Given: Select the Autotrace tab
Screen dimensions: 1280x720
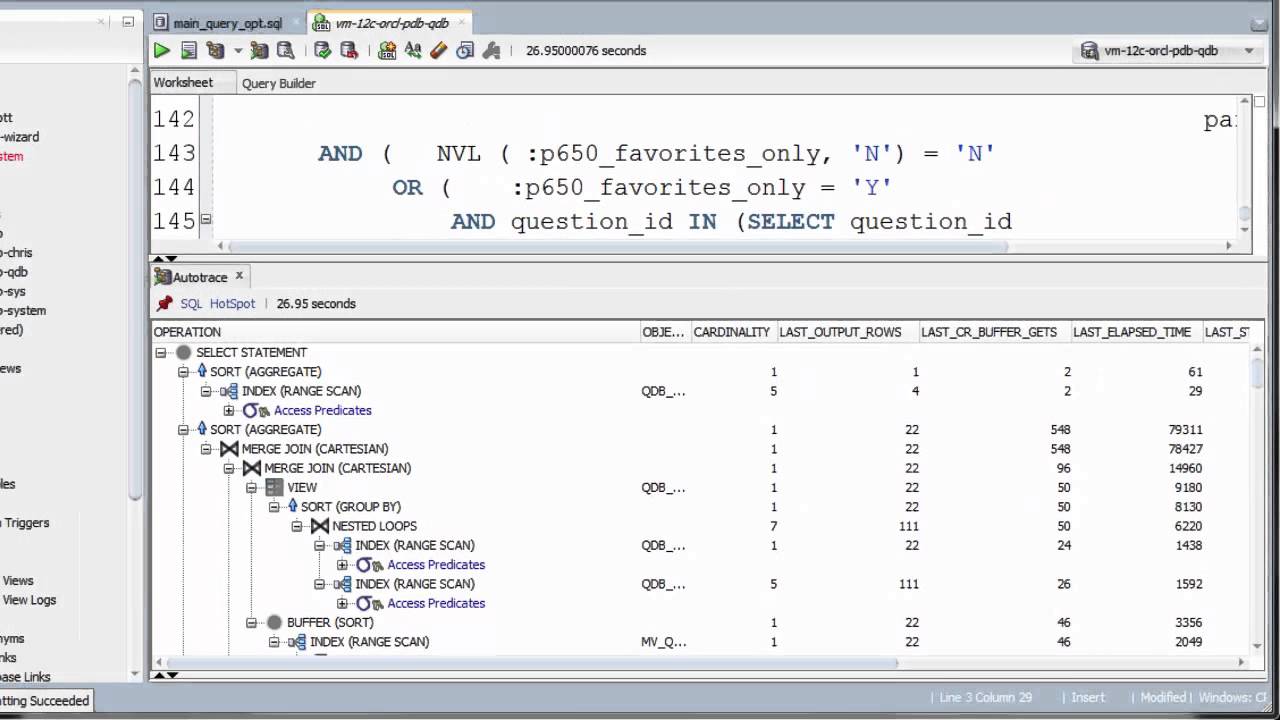Looking at the screenshot, I should pyautogui.click(x=200, y=277).
